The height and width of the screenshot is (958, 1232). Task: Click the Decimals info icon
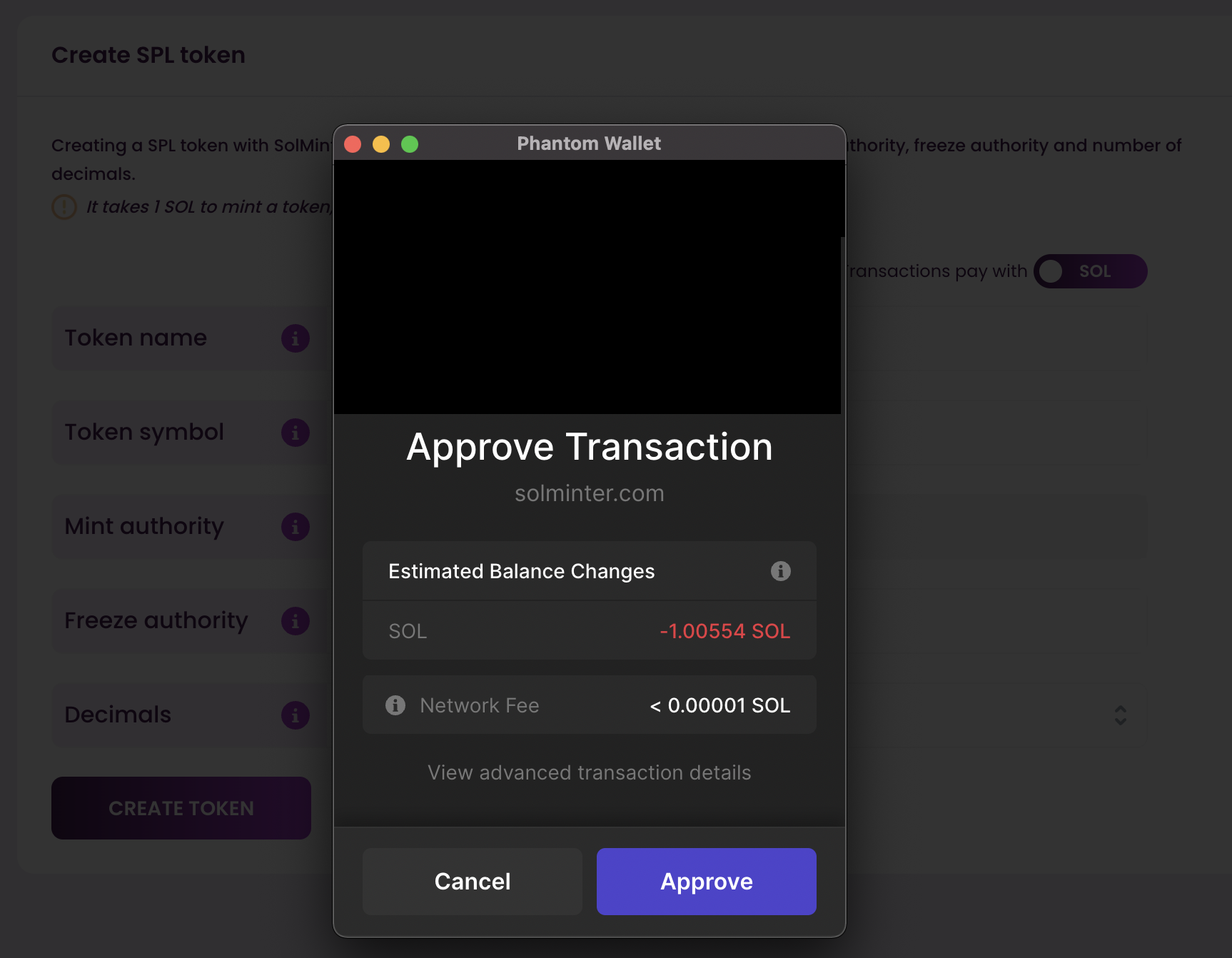pos(296,715)
